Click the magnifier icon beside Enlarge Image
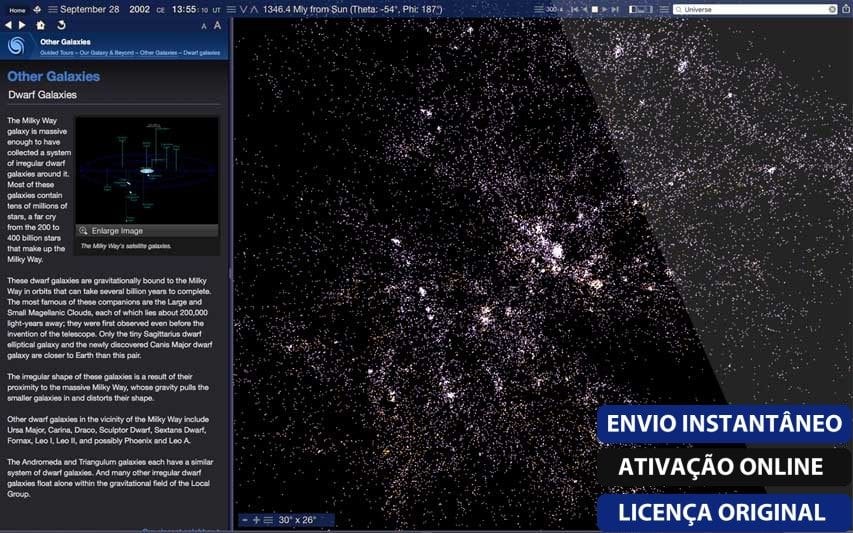This screenshot has height=533, width=853. tap(83, 231)
